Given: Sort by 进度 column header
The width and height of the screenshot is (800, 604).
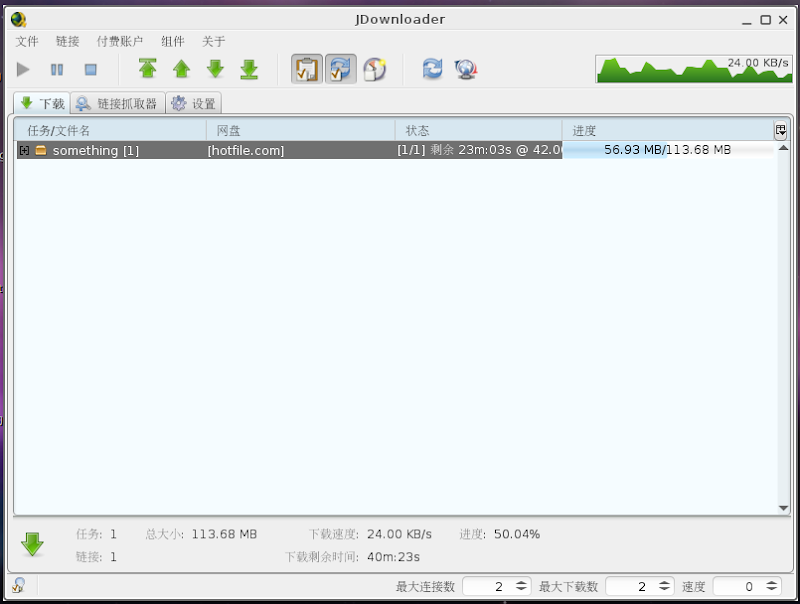Looking at the screenshot, I should [x=668, y=131].
